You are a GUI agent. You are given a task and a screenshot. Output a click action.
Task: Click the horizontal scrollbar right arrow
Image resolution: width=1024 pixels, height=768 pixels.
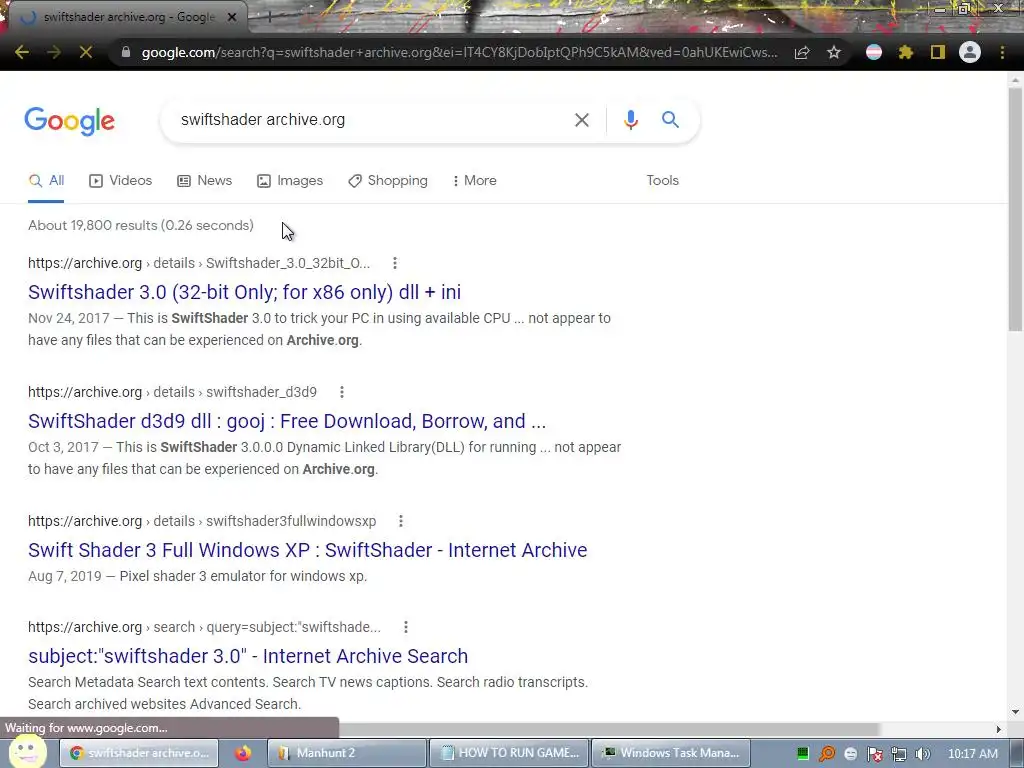pyautogui.click(x=999, y=729)
